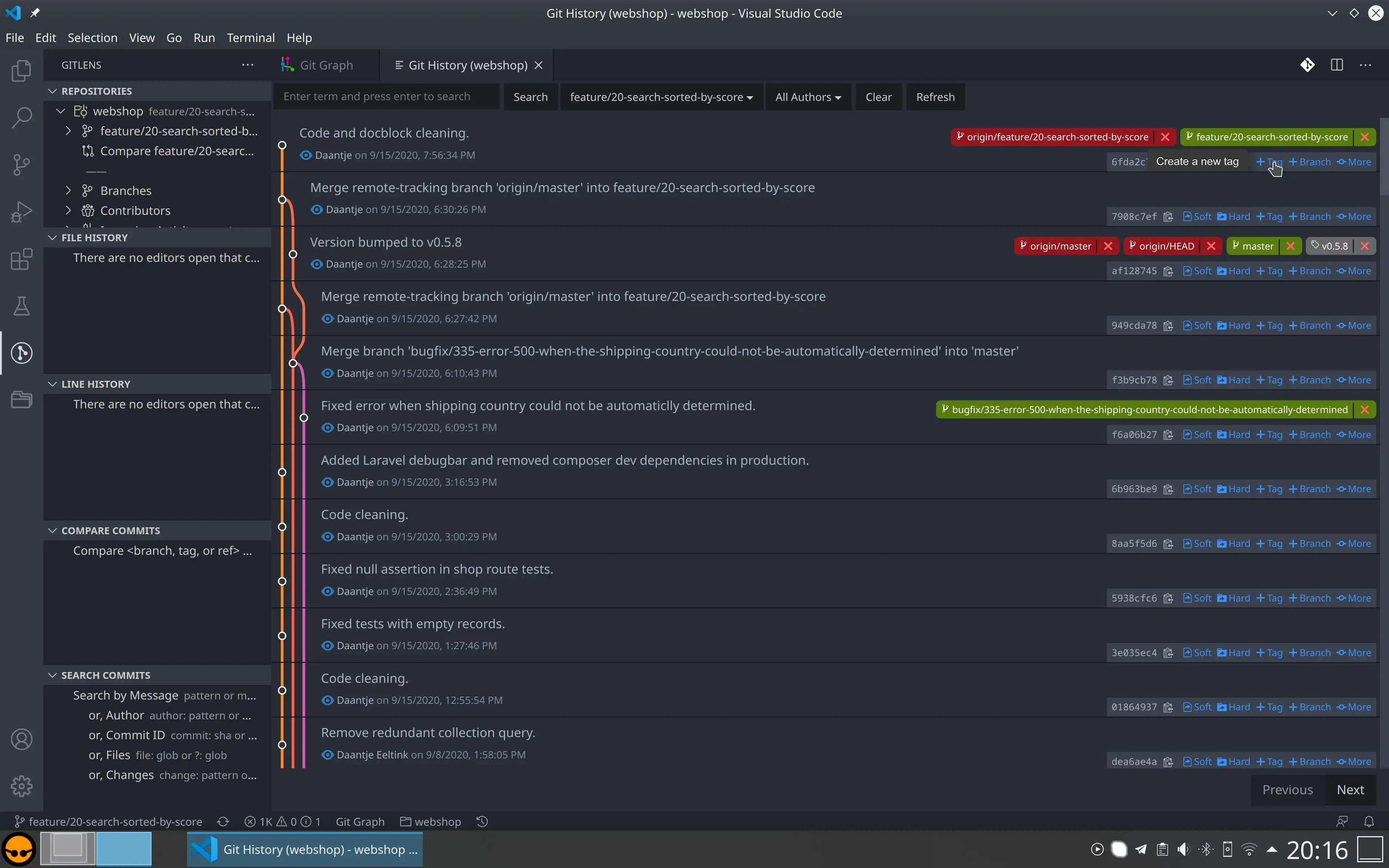This screenshot has height=868, width=1389.
Task: Click the Clear button
Action: [879, 97]
